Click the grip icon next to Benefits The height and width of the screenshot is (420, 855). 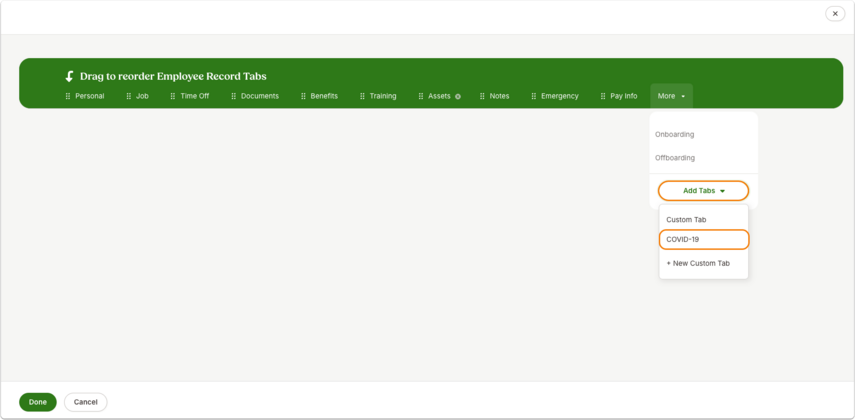coord(303,96)
